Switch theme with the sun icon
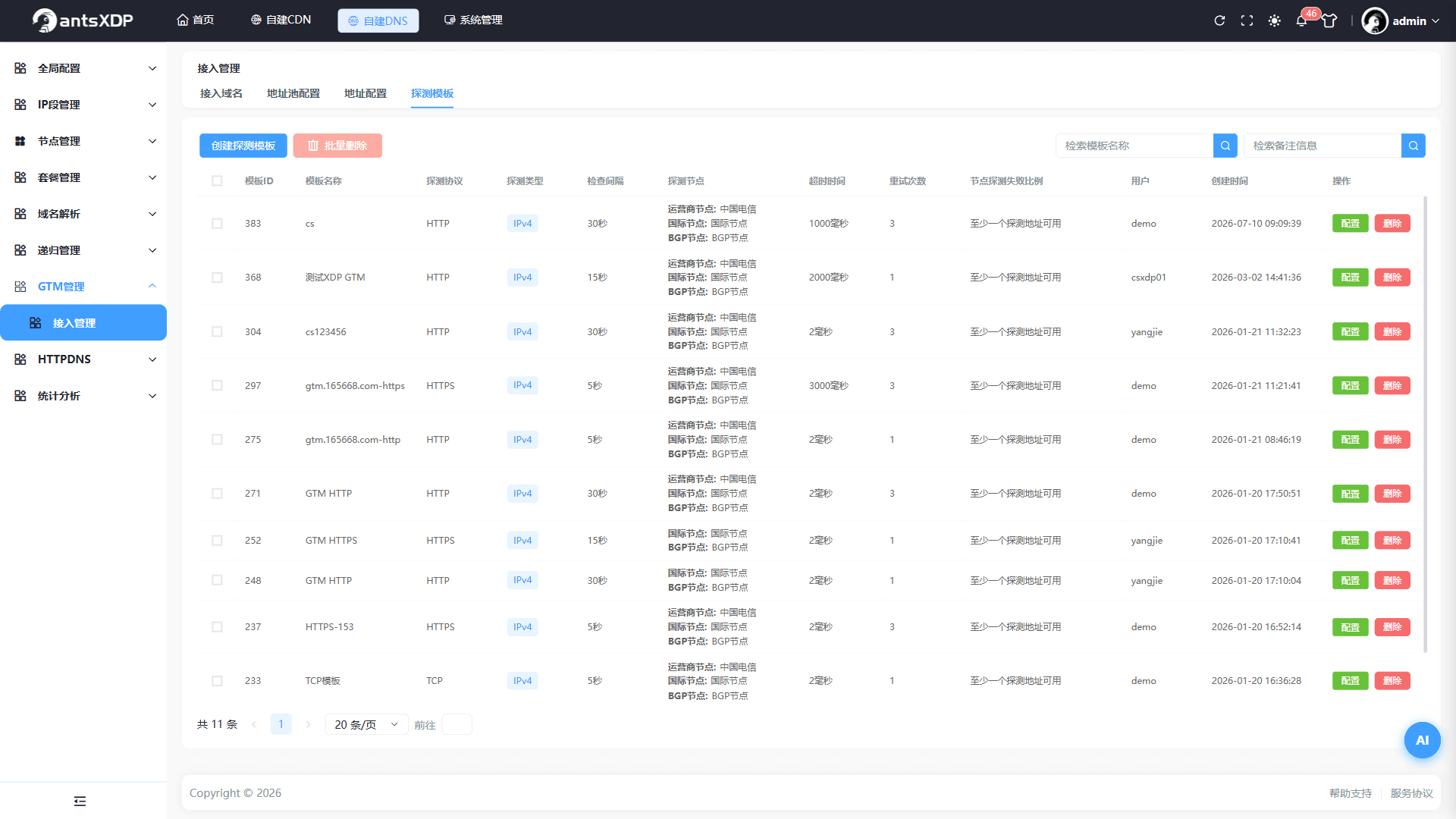Image resolution: width=1456 pixels, height=819 pixels. (1275, 20)
